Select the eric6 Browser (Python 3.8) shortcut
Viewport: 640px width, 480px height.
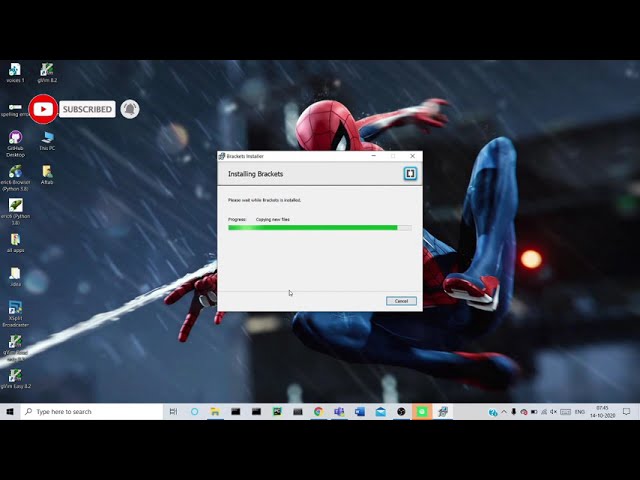15,178
